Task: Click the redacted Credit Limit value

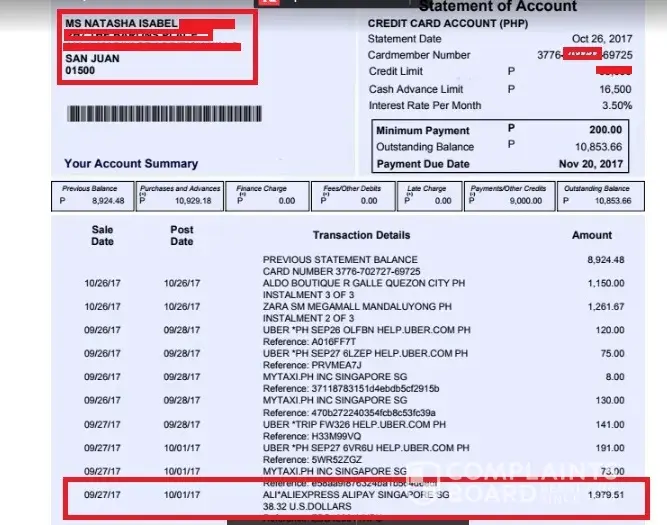Action: pyautogui.click(x=614, y=71)
